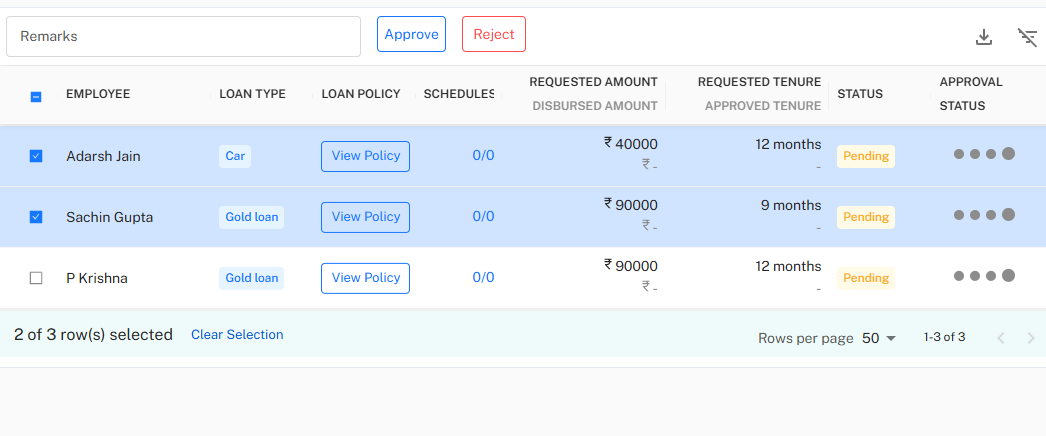
Task: Open schedules 0/0 link for P Krishna
Action: point(483,278)
